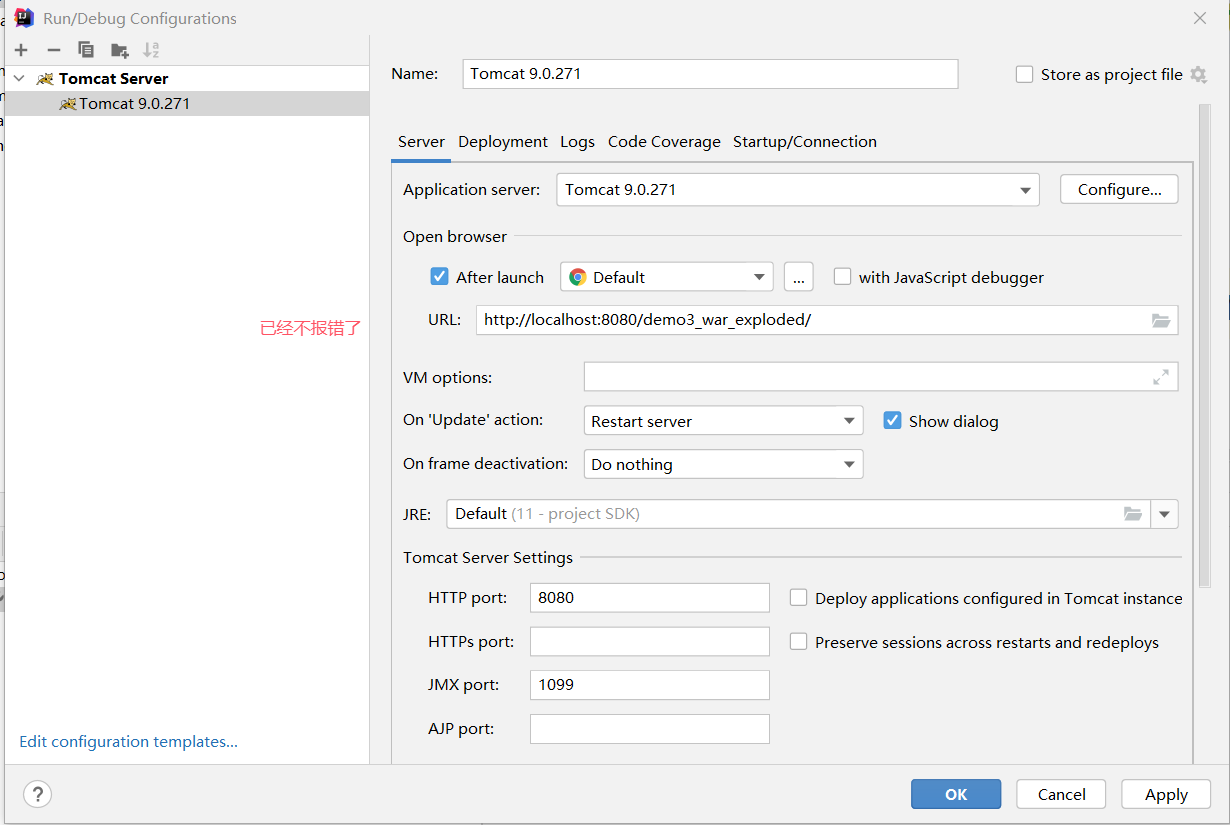Open the Application server dropdown
The image size is (1230, 825).
click(x=797, y=190)
